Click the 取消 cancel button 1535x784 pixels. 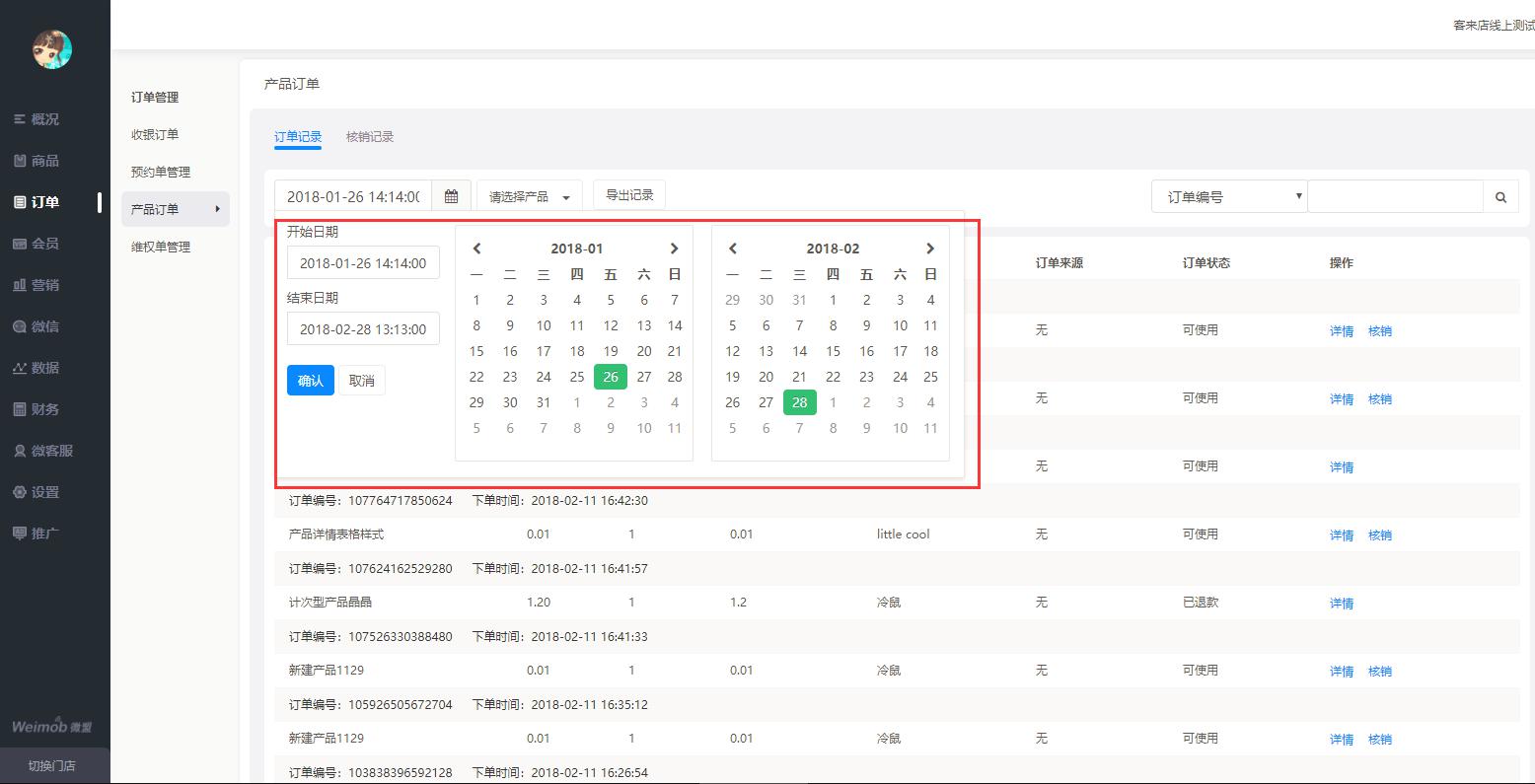tap(362, 381)
